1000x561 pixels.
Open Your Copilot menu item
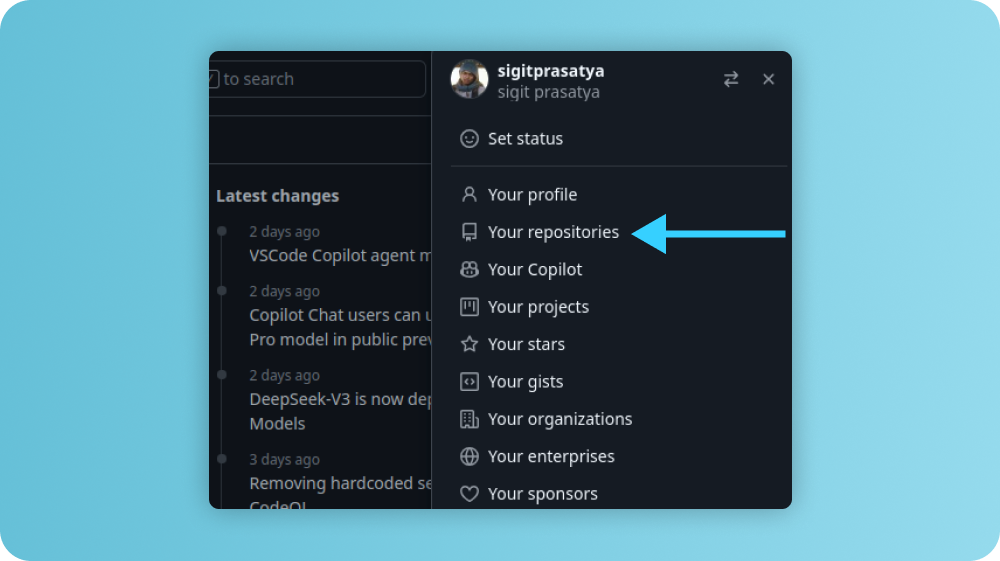535,269
